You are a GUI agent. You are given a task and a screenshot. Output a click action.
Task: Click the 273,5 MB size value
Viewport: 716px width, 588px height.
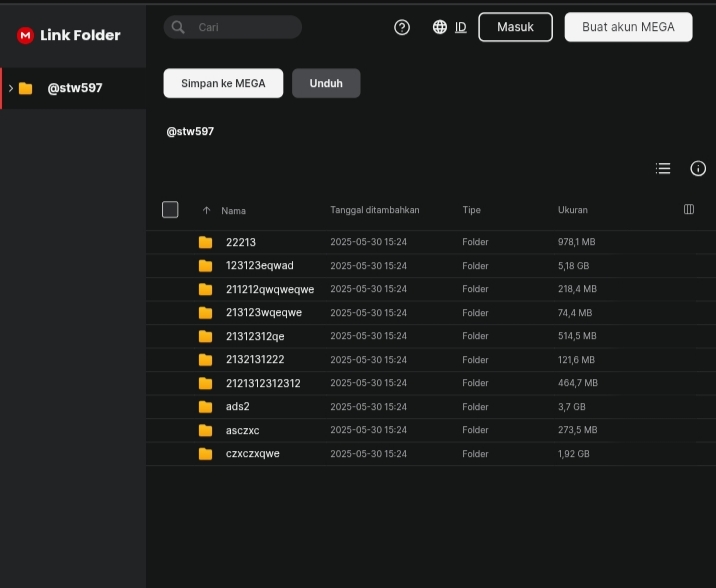(578, 430)
